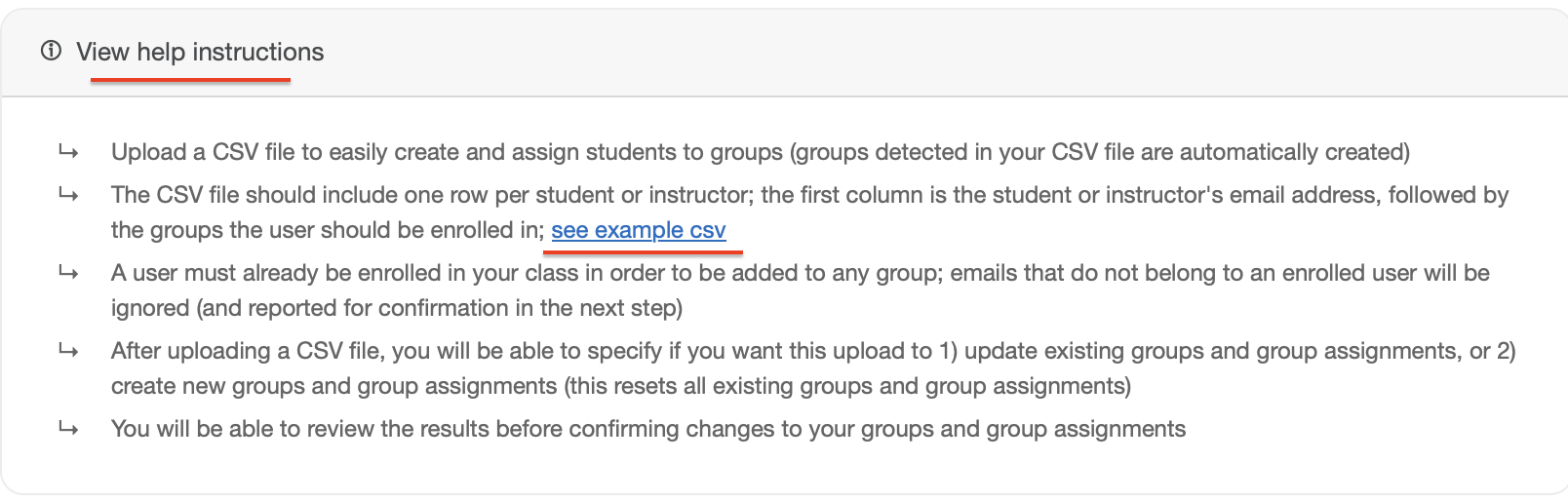1568x501 pixels.
Task: Click the one row per student instruction line
Action: (809, 195)
